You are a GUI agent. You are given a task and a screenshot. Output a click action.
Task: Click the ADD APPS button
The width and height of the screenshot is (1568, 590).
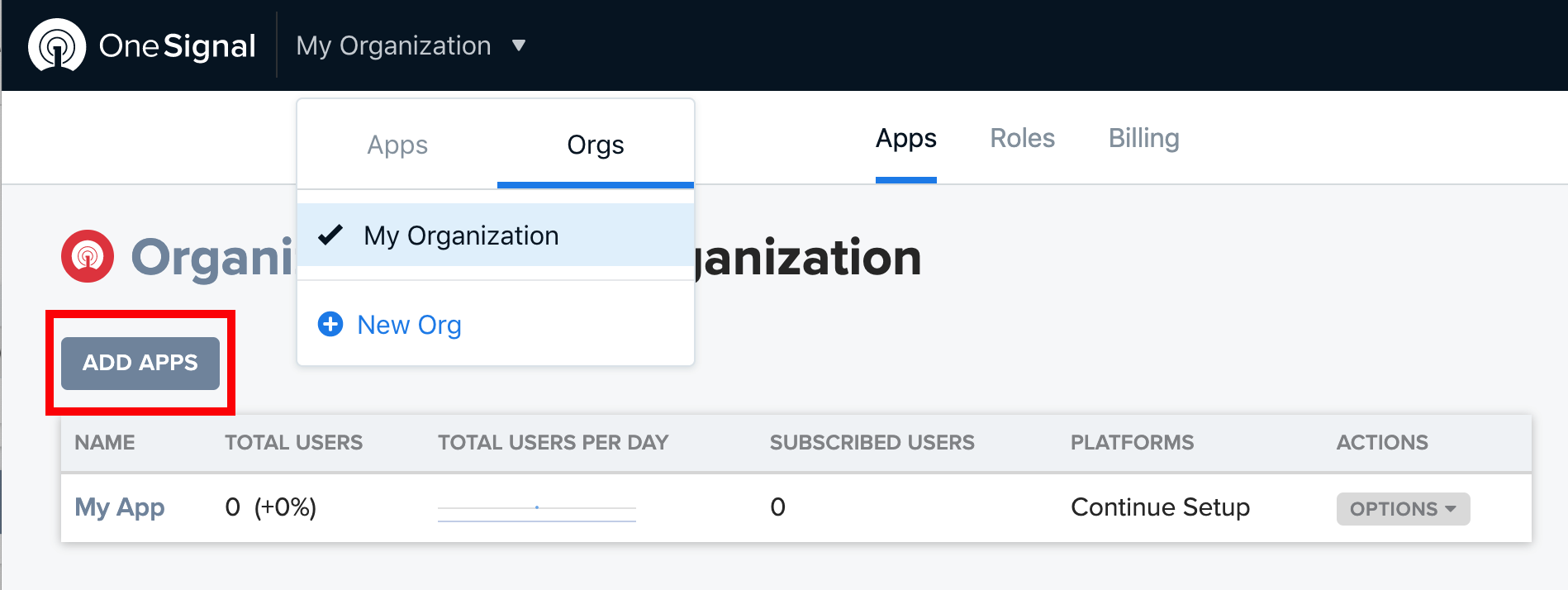140,363
